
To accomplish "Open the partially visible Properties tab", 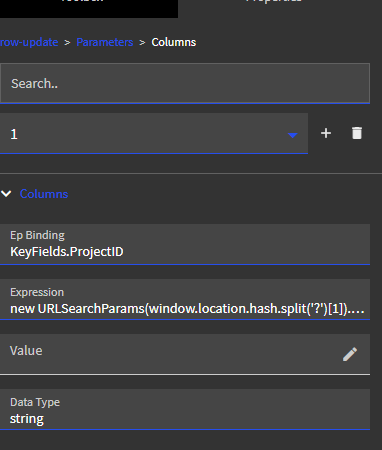I will [273, 1].
